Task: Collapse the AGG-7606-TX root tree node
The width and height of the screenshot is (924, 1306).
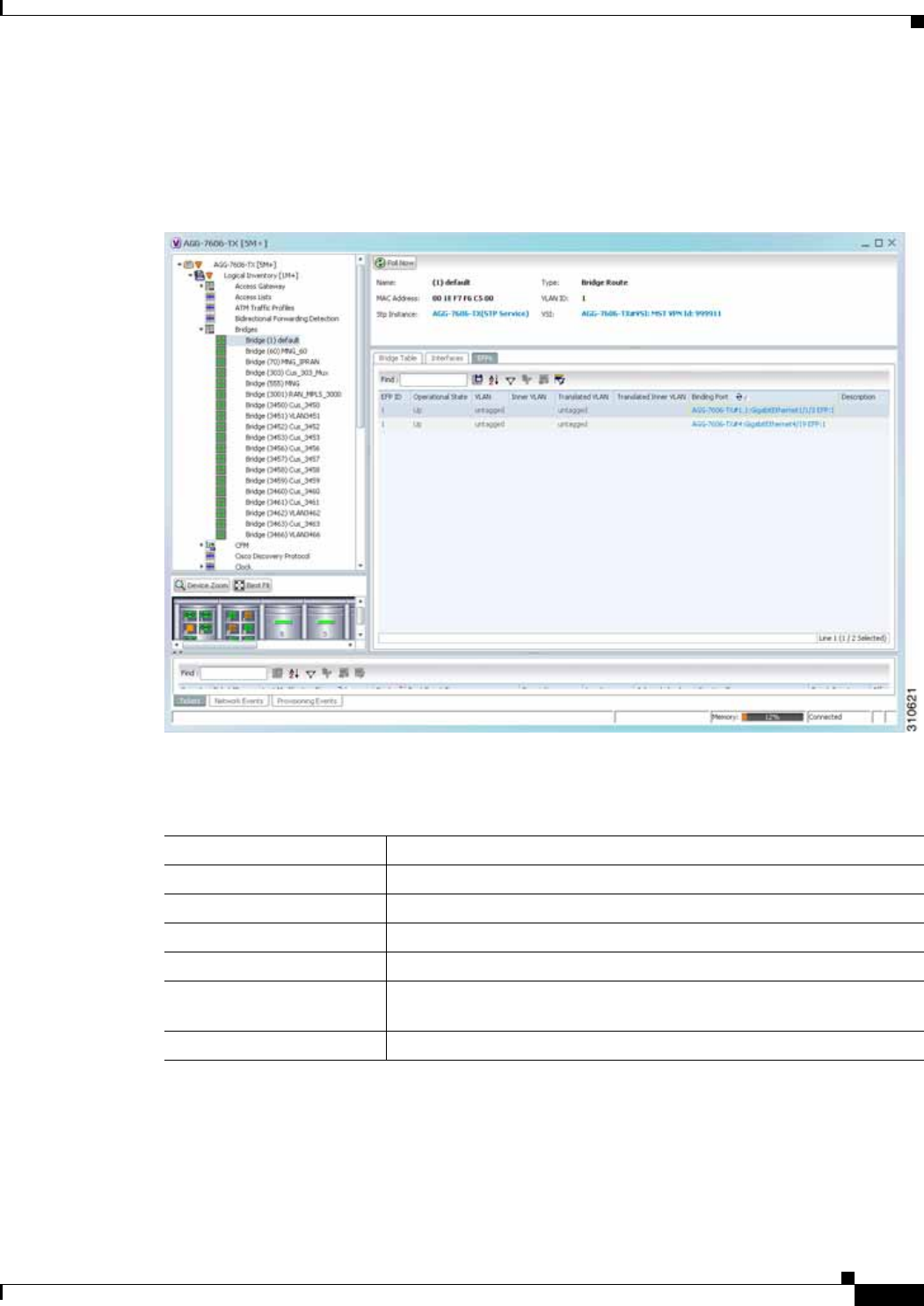Action: click(x=179, y=265)
